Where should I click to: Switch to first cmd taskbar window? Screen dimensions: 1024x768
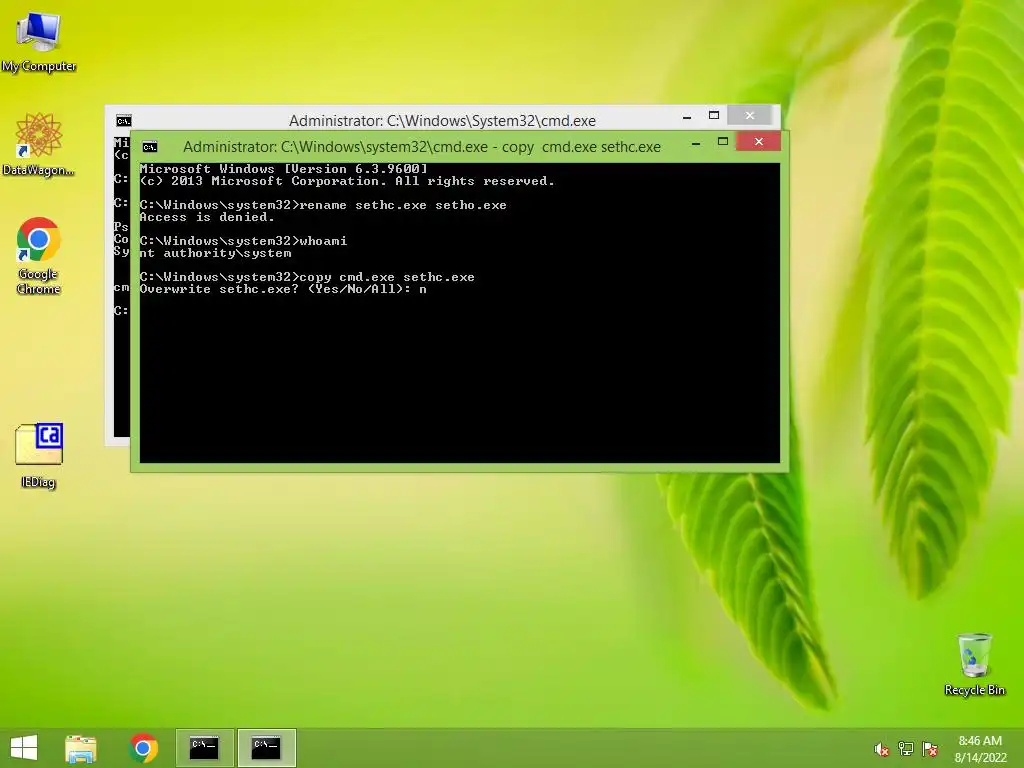click(204, 748)
